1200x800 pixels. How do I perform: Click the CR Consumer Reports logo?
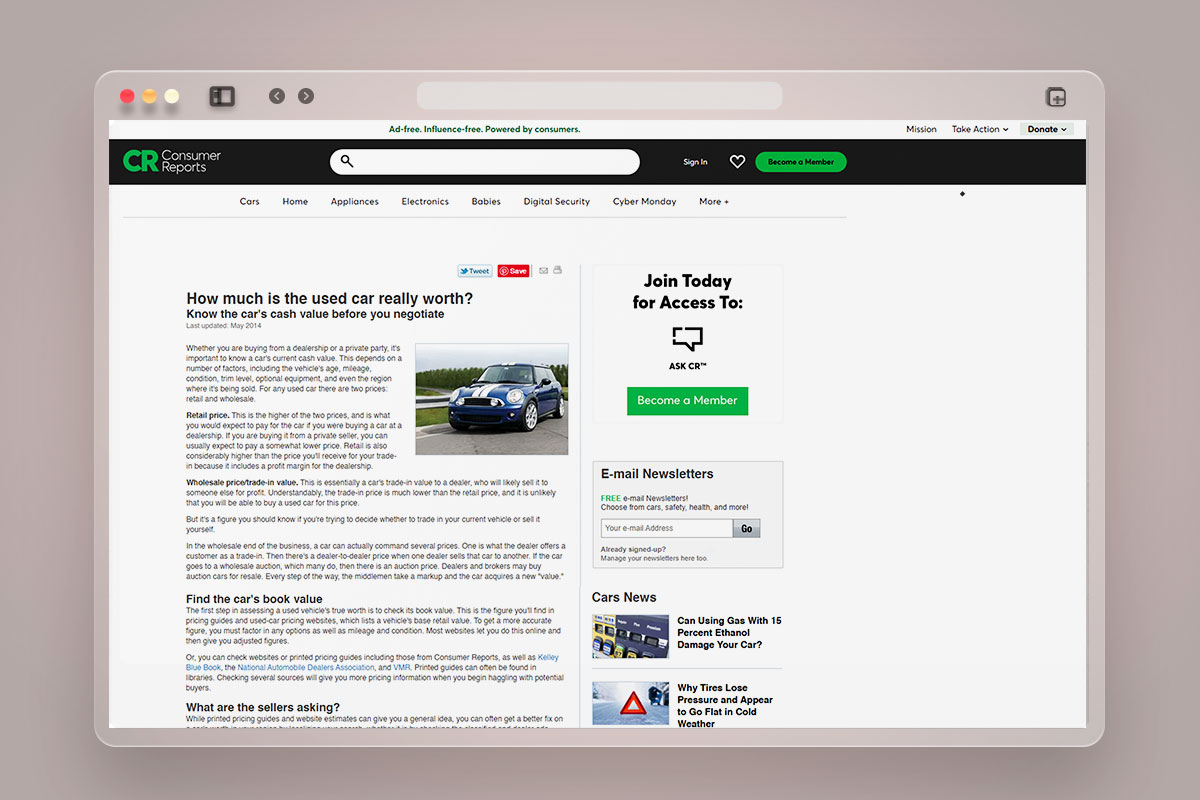click(172, 161)
